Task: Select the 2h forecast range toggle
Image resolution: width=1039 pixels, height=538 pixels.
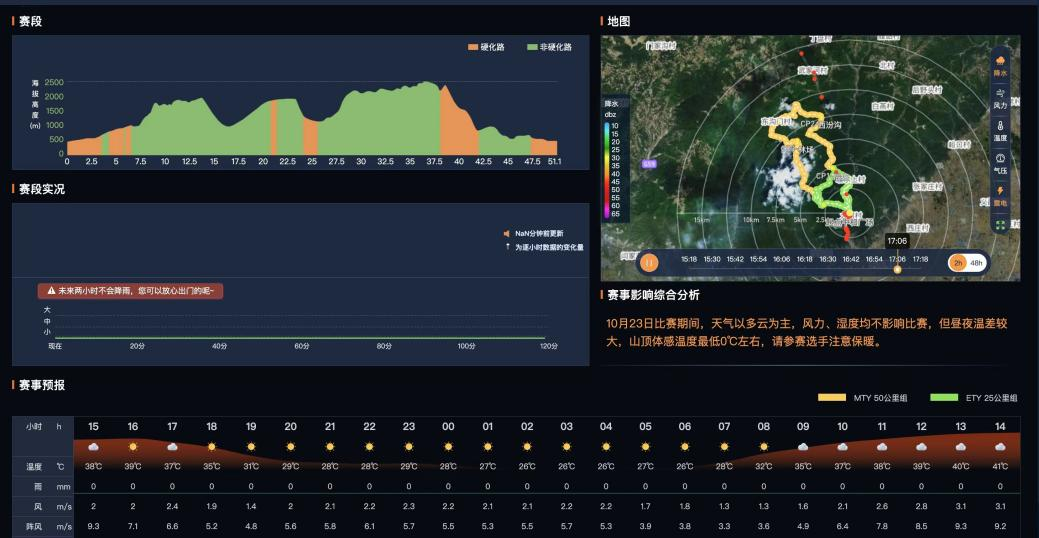Action: (x=957, y=262)
